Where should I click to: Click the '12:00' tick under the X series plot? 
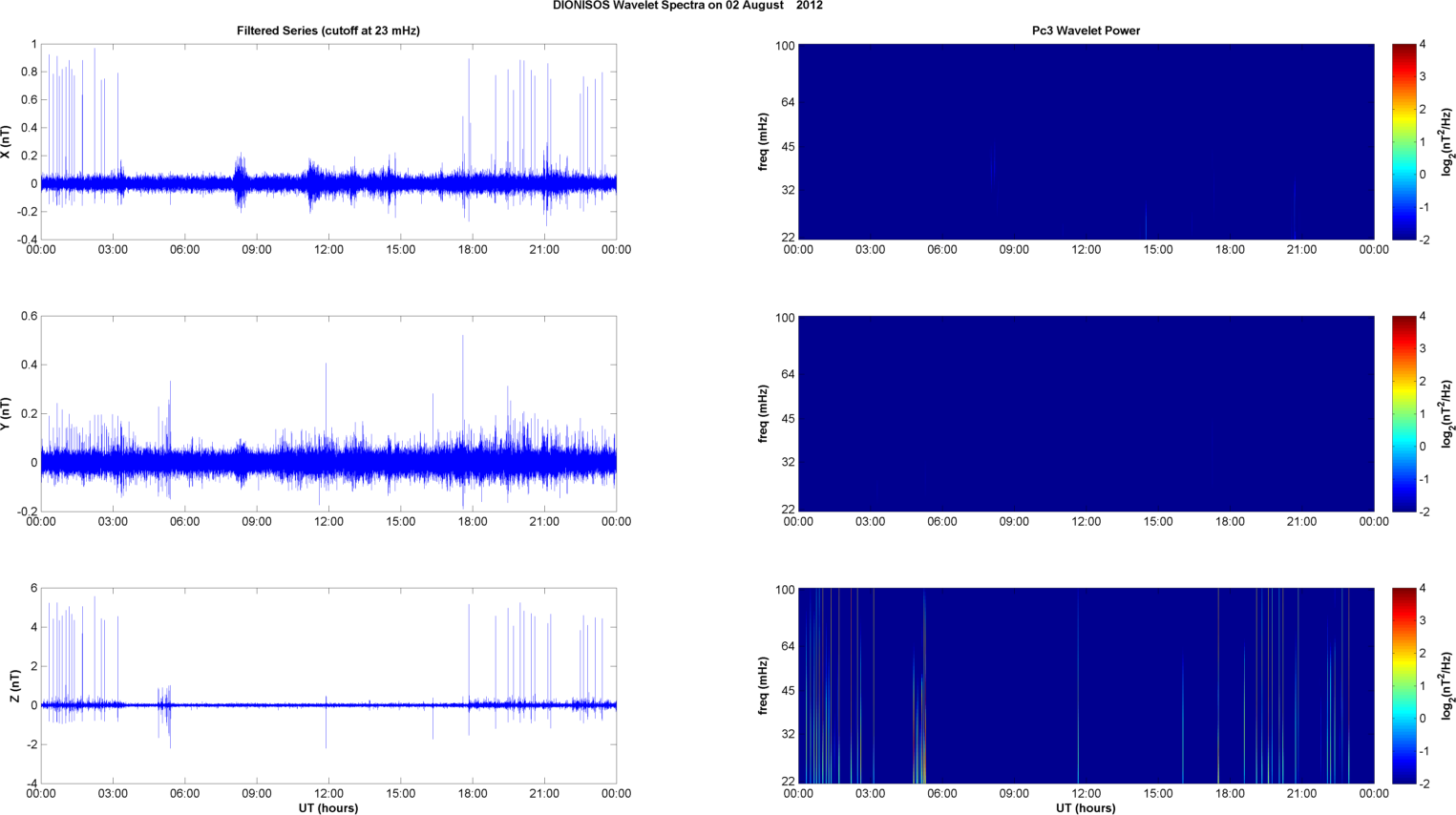coord(328,250)
